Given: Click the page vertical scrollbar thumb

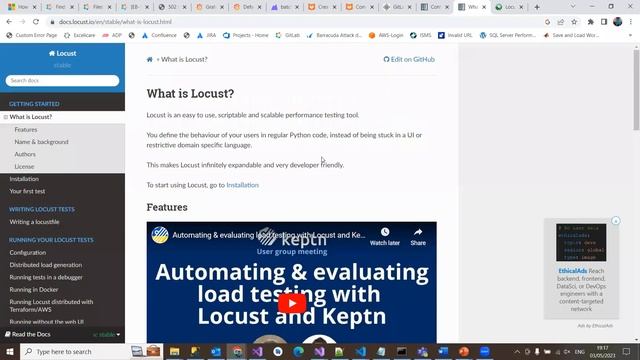Looking at the screenshot, I should 636,90.
